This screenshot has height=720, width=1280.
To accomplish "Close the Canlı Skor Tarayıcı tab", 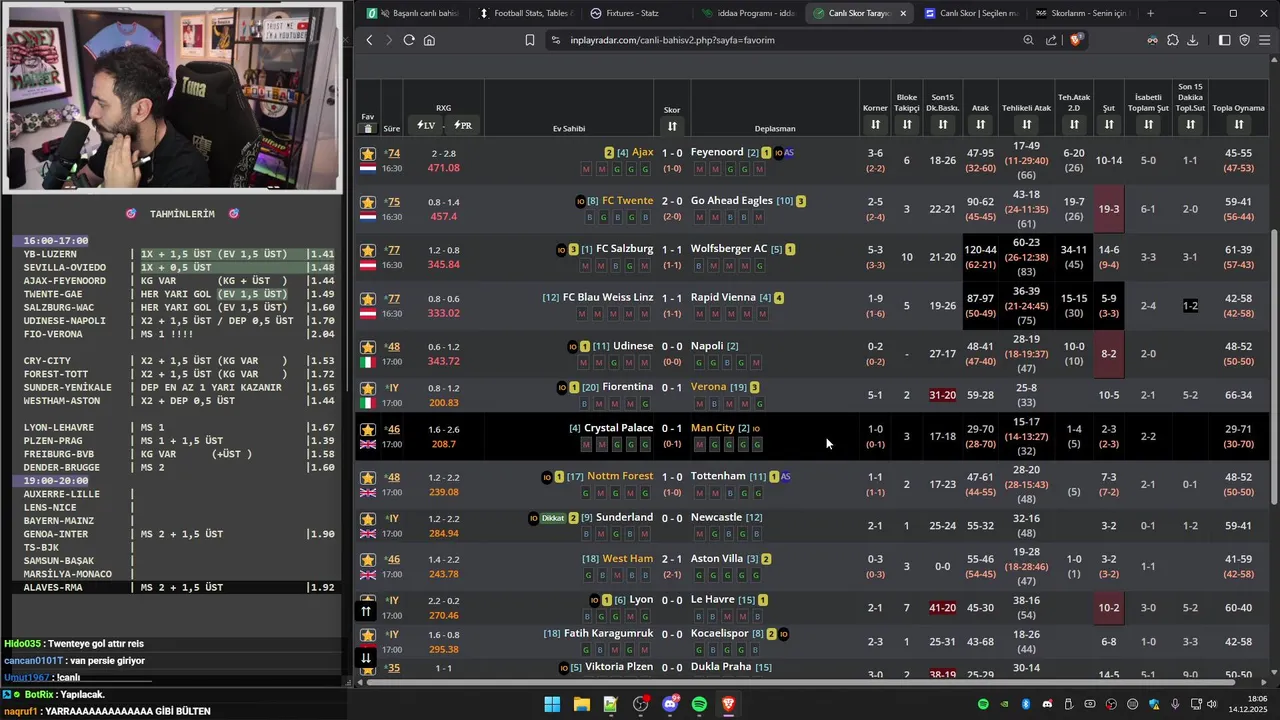I will click(x=903, y=13).
